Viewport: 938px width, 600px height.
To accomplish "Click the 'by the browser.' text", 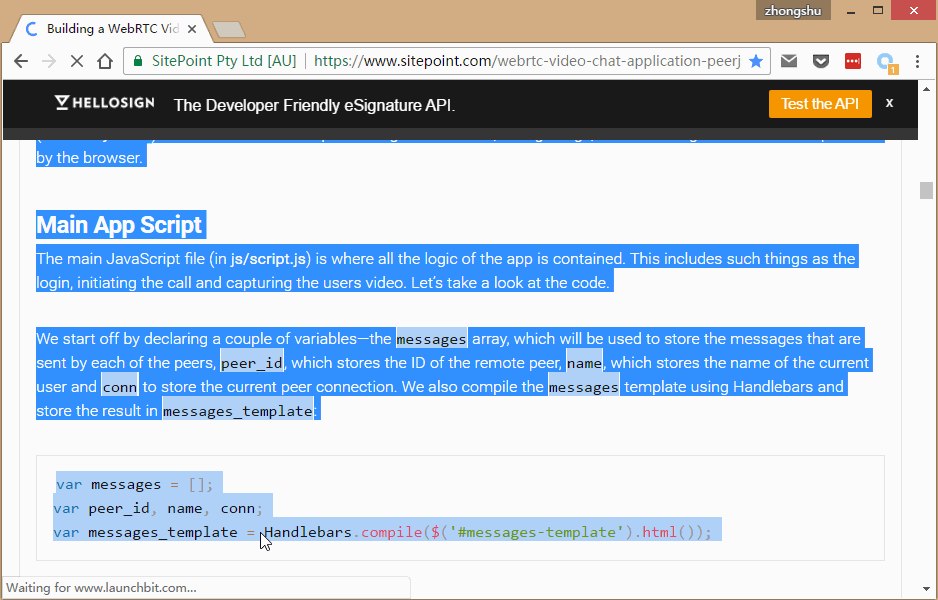I will point(89,158).
